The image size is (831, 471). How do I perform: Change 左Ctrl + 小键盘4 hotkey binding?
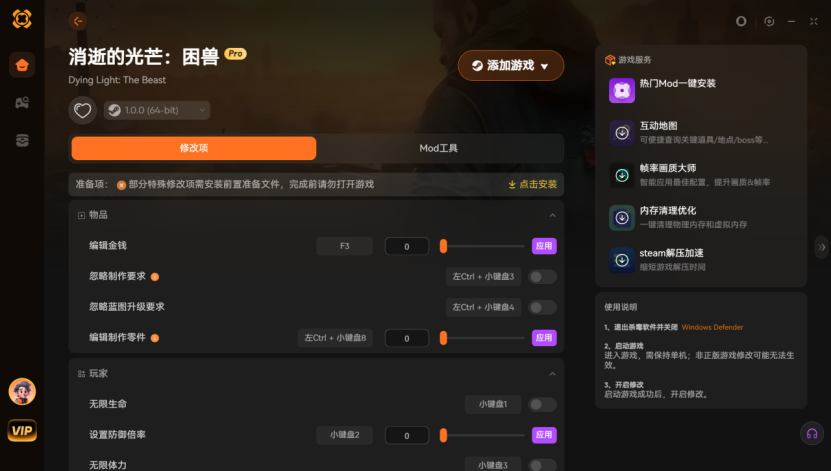(x=483, y=307)
